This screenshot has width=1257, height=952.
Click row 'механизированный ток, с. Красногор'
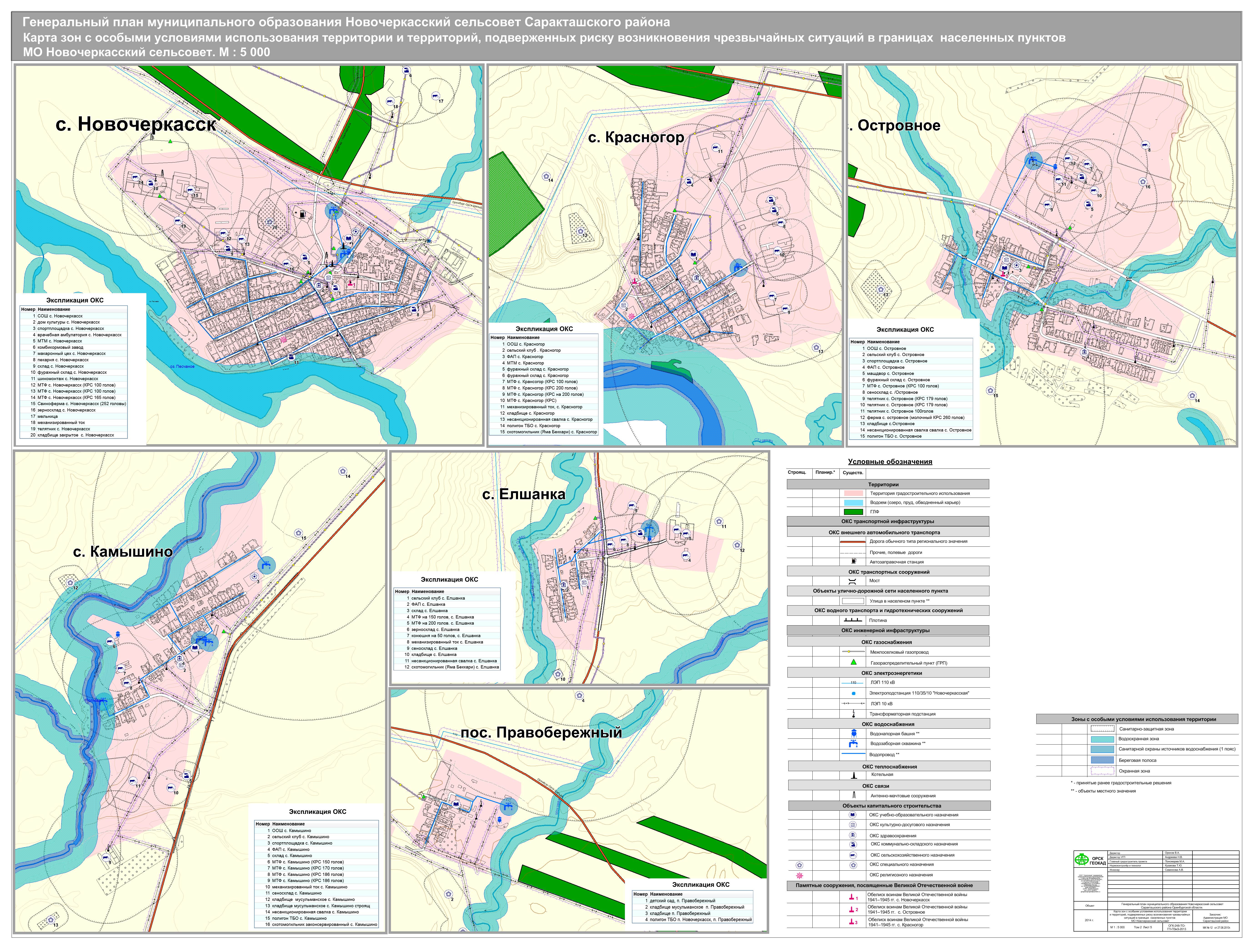tap(544, 407)
